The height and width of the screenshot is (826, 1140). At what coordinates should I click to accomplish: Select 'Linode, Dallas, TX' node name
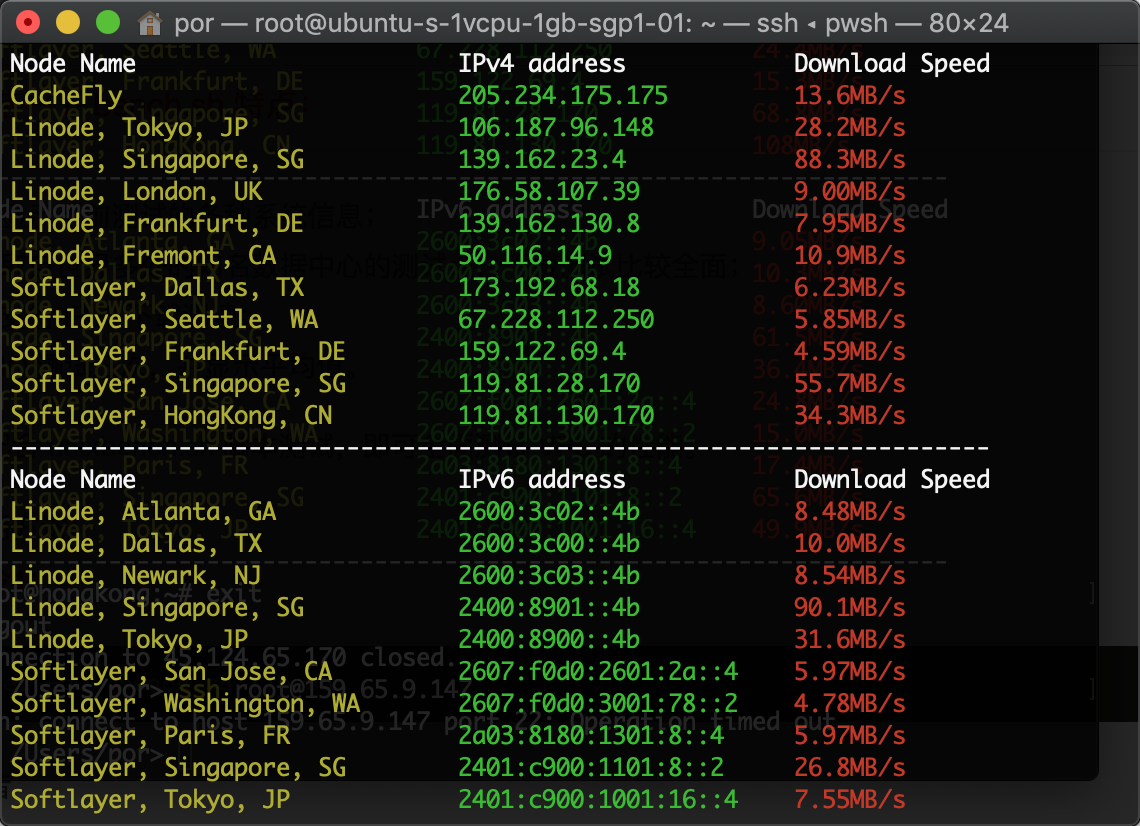click(136, 544)
